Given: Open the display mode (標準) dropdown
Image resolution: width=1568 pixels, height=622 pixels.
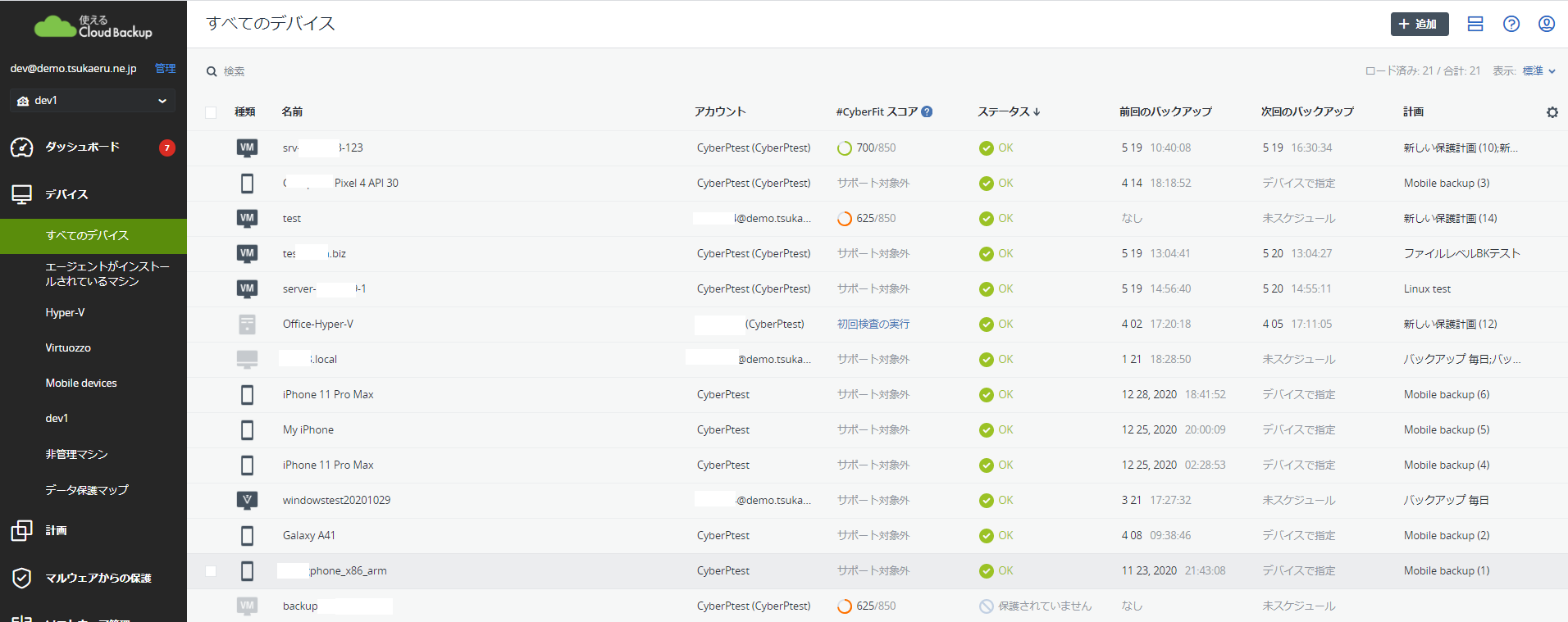Looking at the screenshot, I should [x=1538, y=71].
